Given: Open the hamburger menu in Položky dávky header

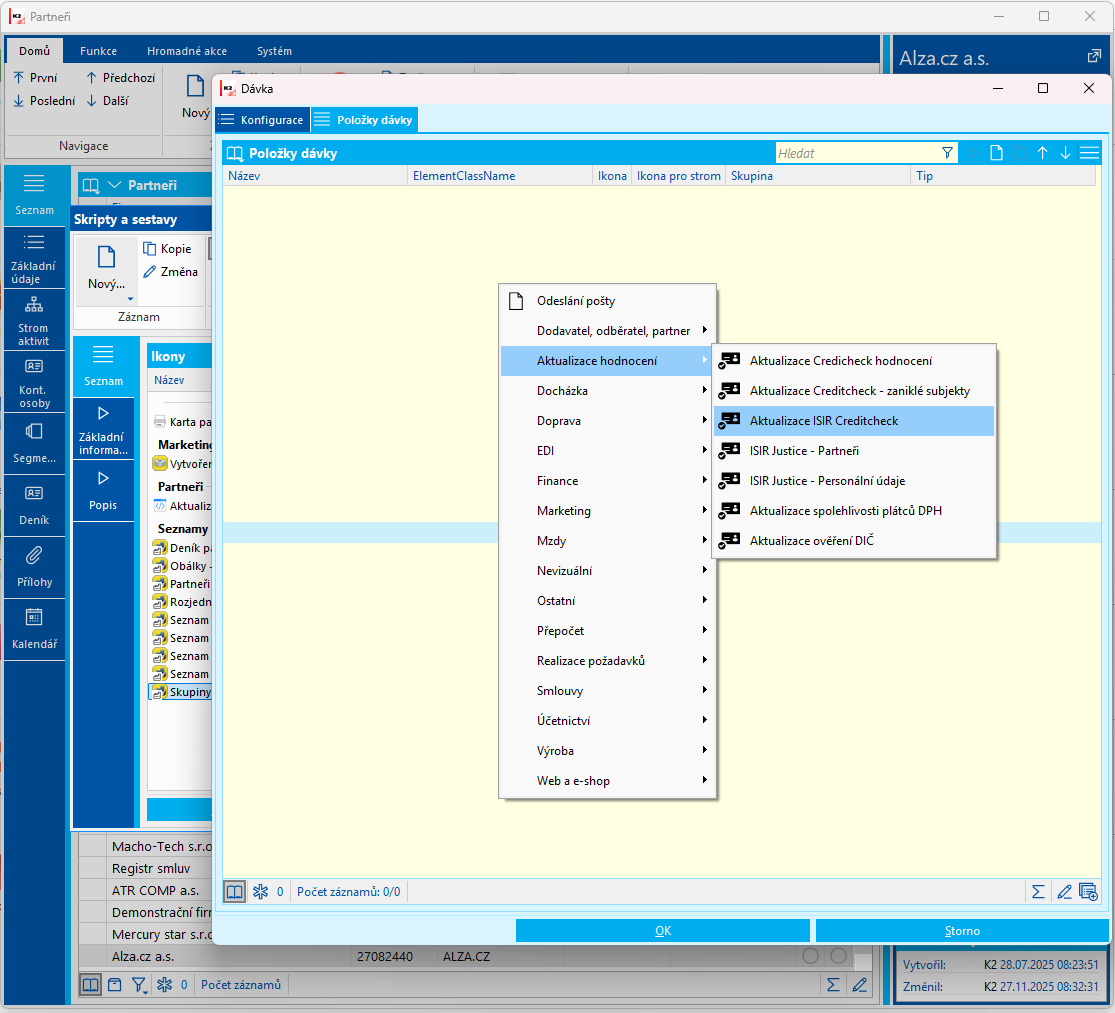Looking at the screenshot, I should (x=1089, y=153).
